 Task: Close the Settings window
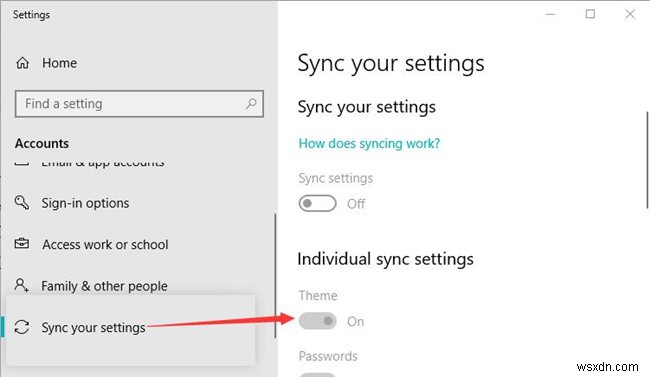tap(630, 14)
